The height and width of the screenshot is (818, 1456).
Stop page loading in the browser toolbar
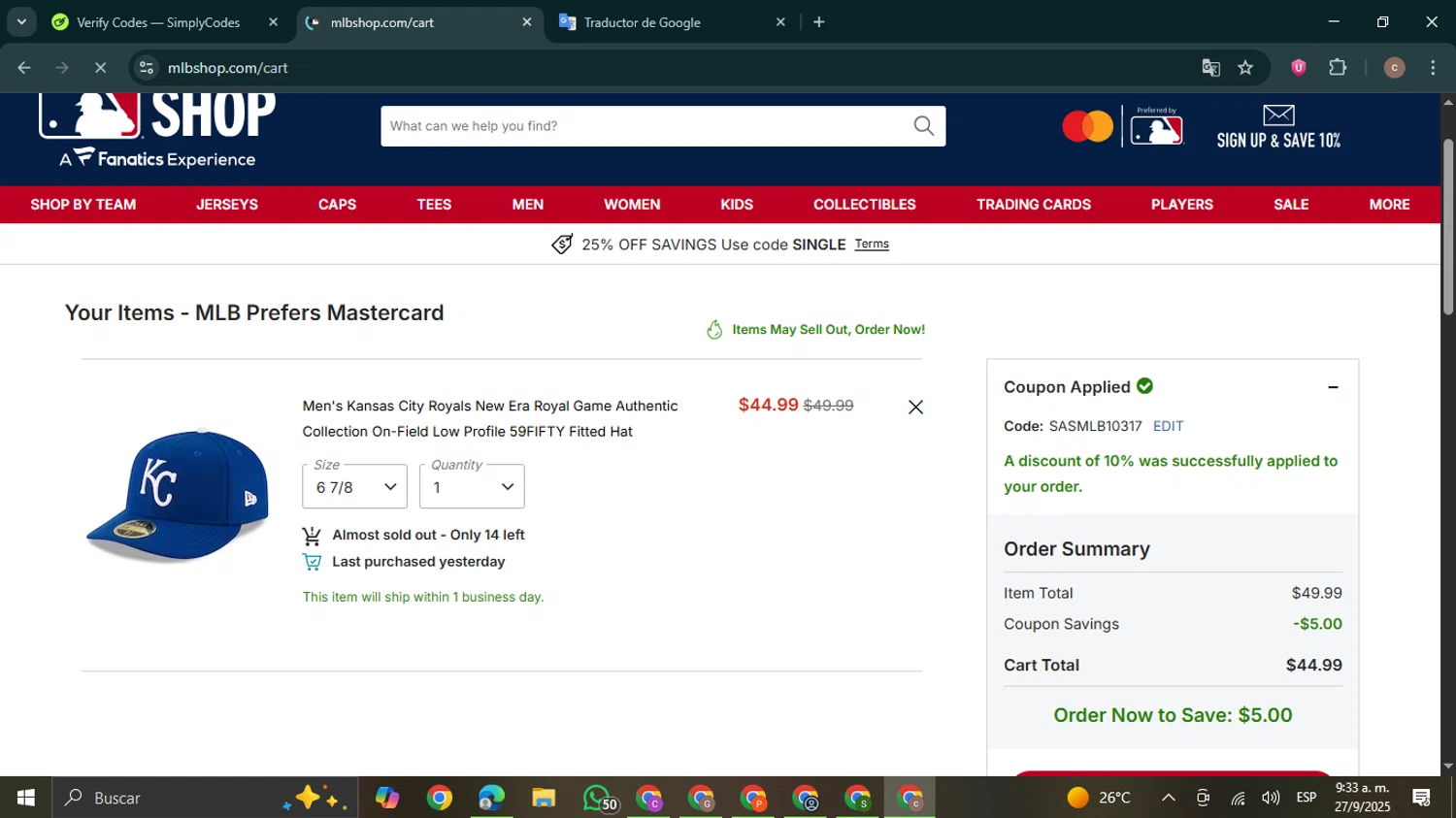pyautogui.click(x=100, y=68)
